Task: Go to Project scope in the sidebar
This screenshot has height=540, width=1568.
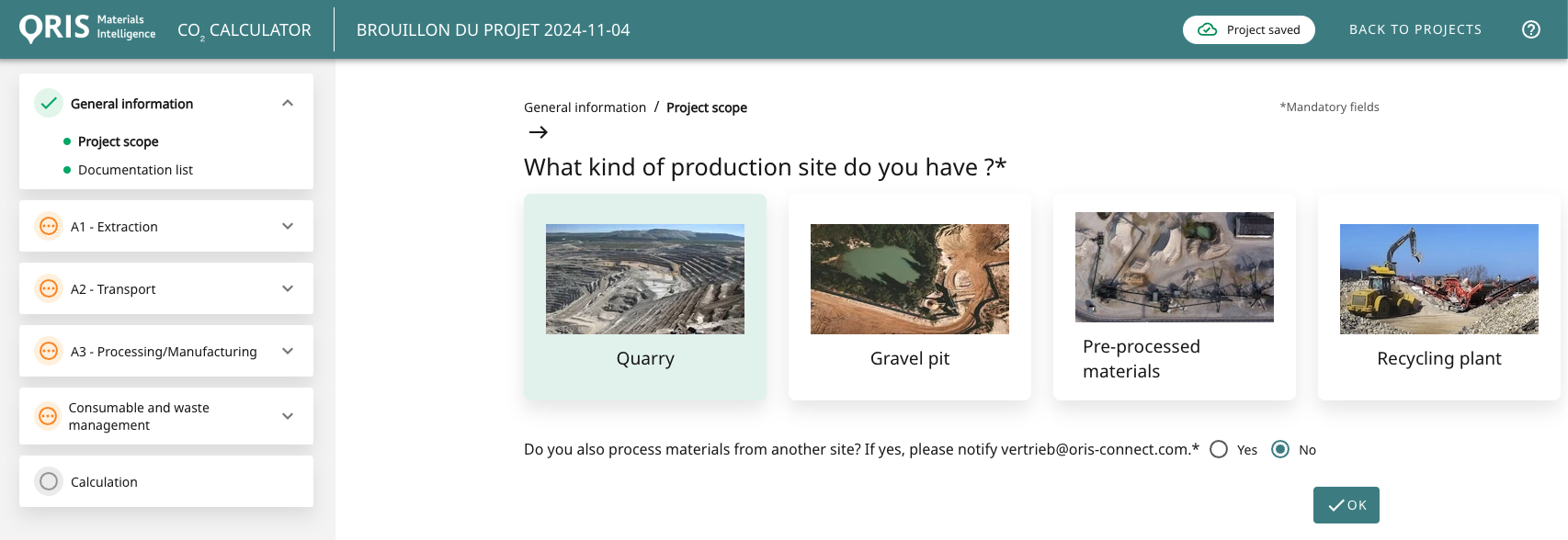Action: pyautogui.click(x=118, y=141)
